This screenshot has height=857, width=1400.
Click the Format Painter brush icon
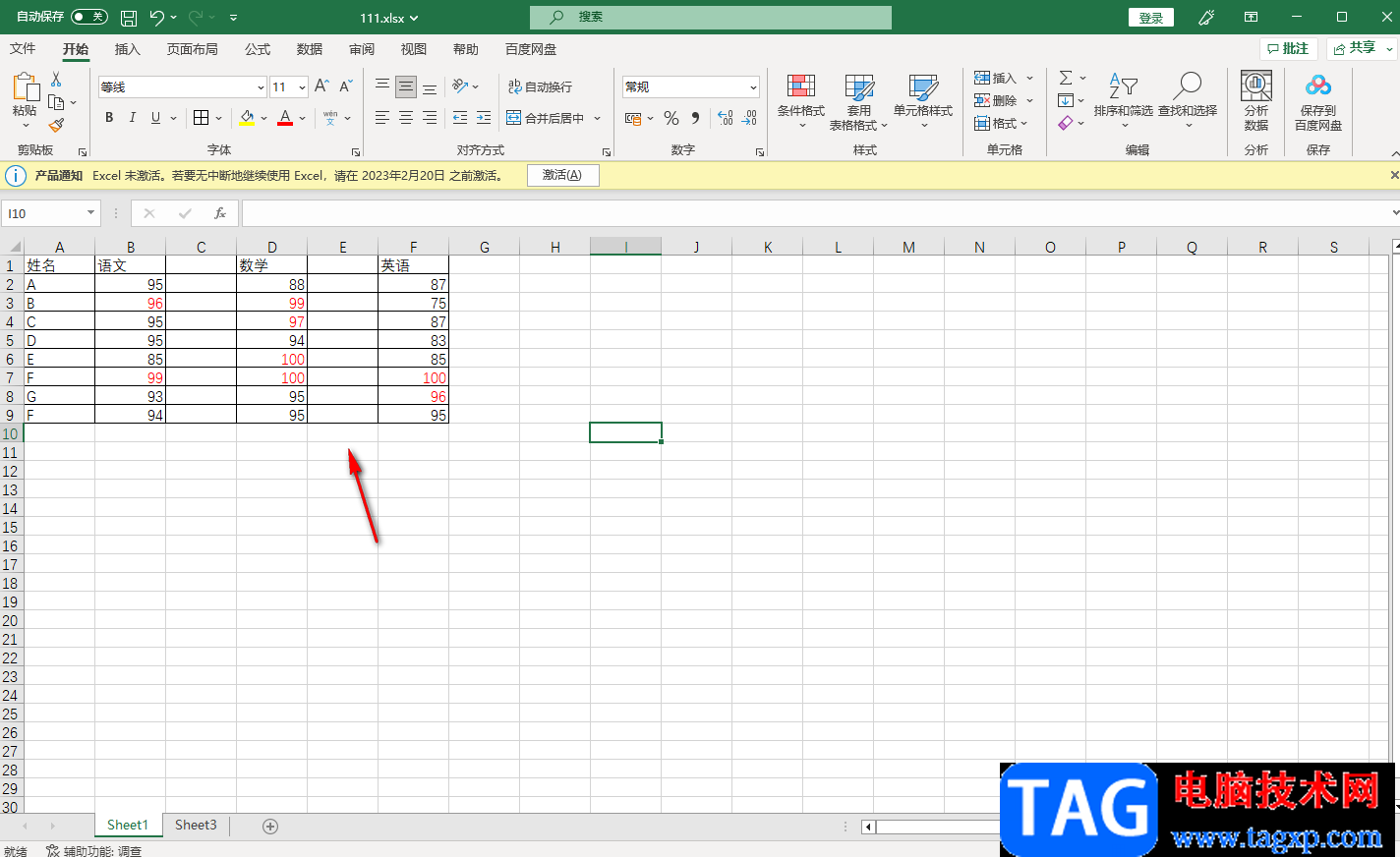[56, 125]
